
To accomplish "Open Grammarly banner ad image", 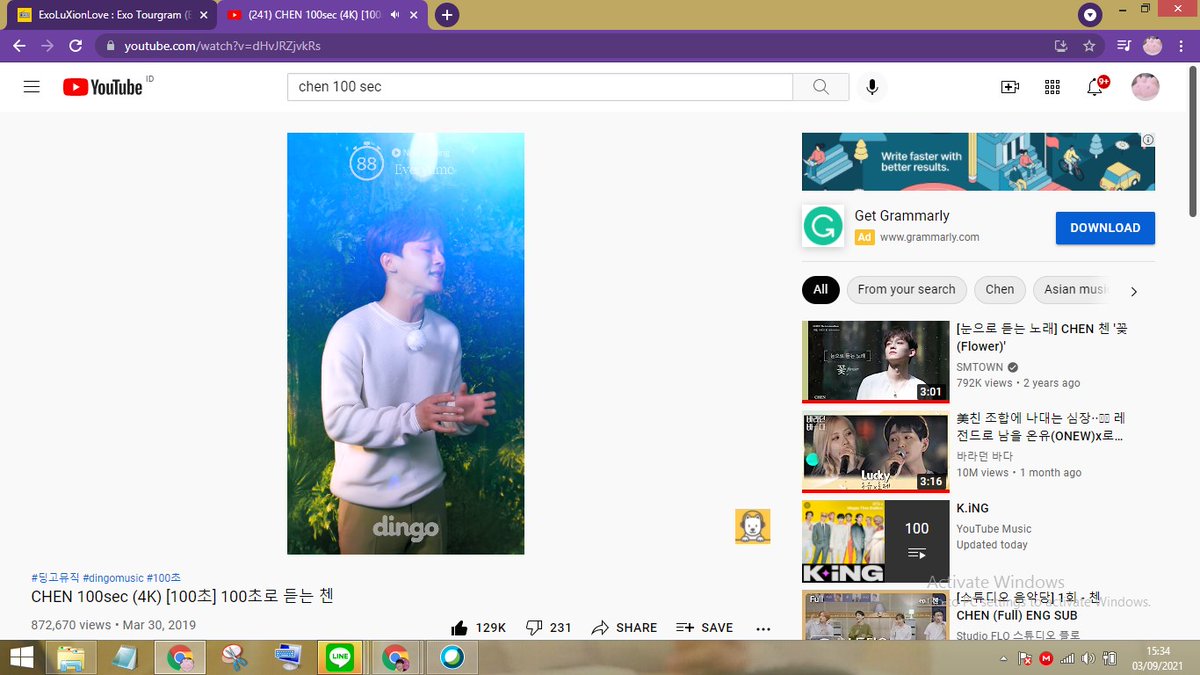I will [x=978, y=161].
